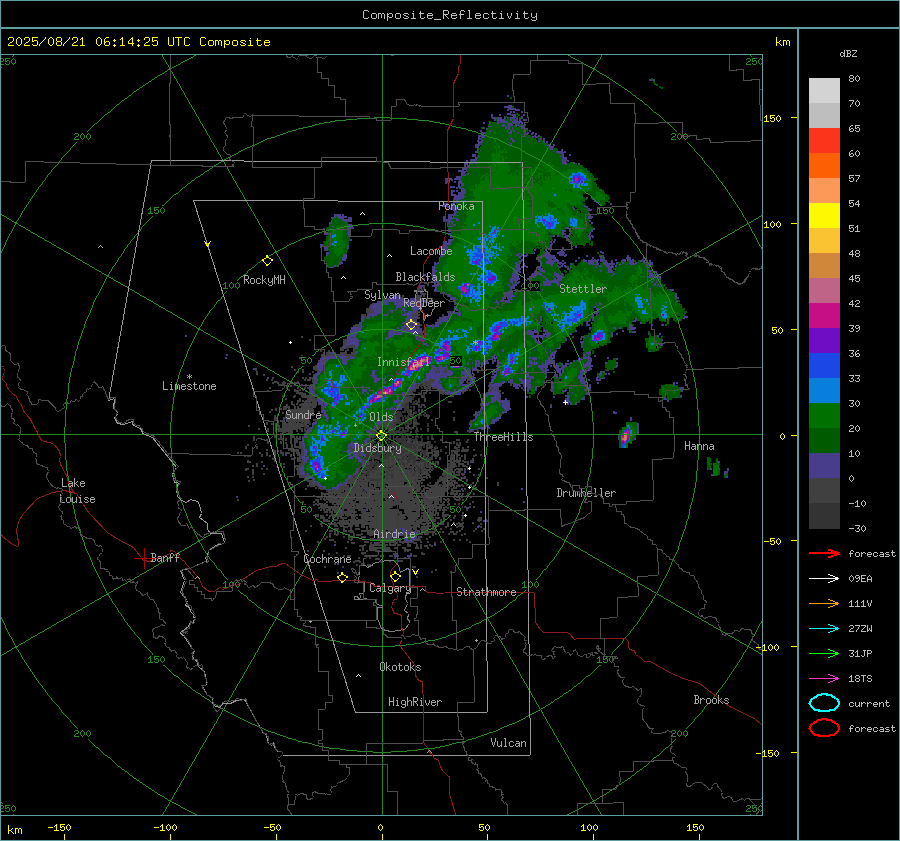Image resolution: width=900 pixels, height=841 pixels.
Task: Click the asterisk marker above Limestone
Action: 189,377
